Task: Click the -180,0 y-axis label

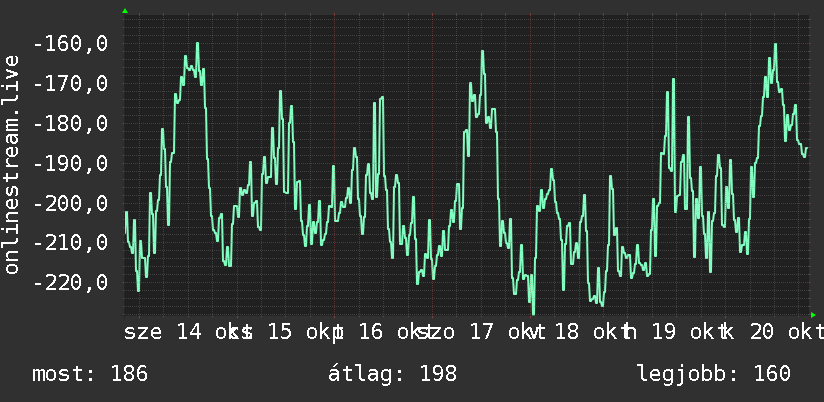Action: point(70,124)
